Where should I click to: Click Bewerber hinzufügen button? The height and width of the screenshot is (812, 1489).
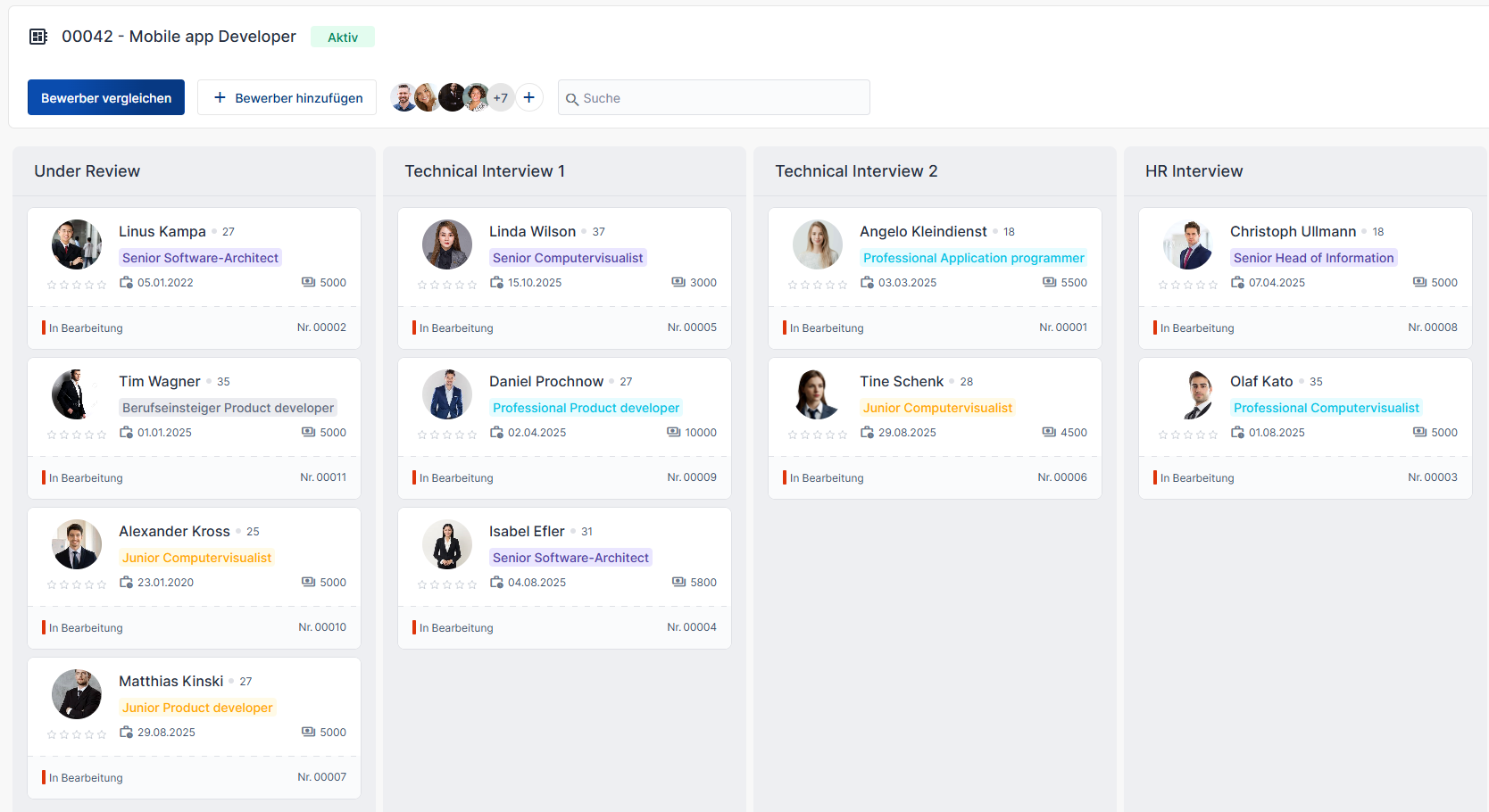(x=287, y=97)
